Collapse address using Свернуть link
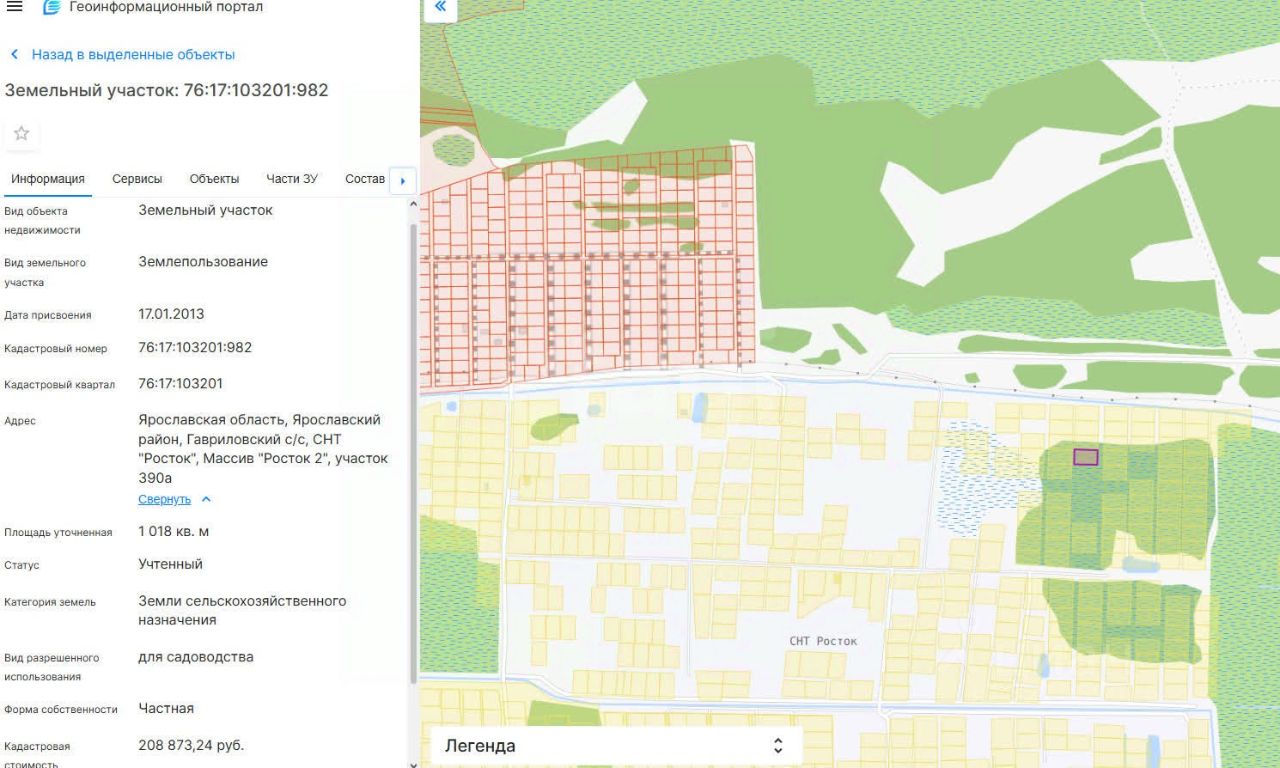1280x768 pixels. (164, 499)
